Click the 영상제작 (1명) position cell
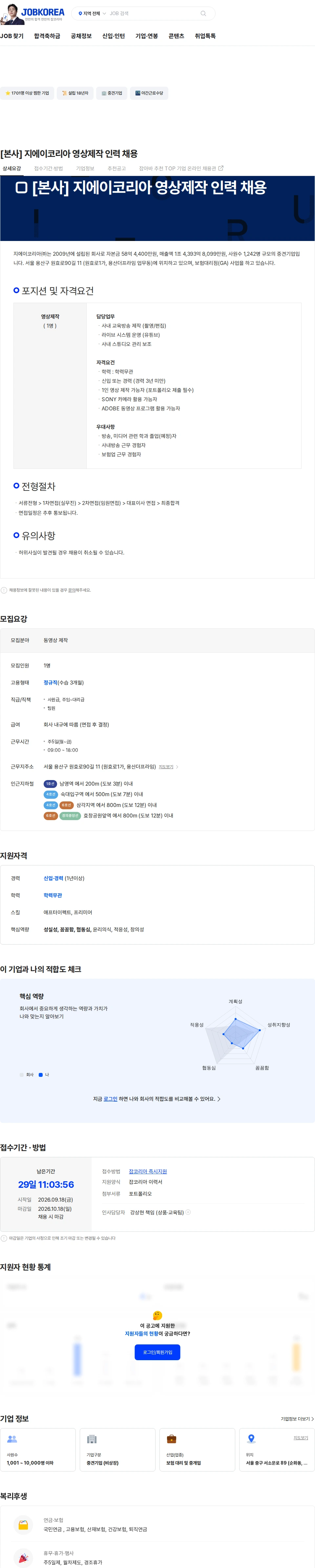 click(50, 385)
